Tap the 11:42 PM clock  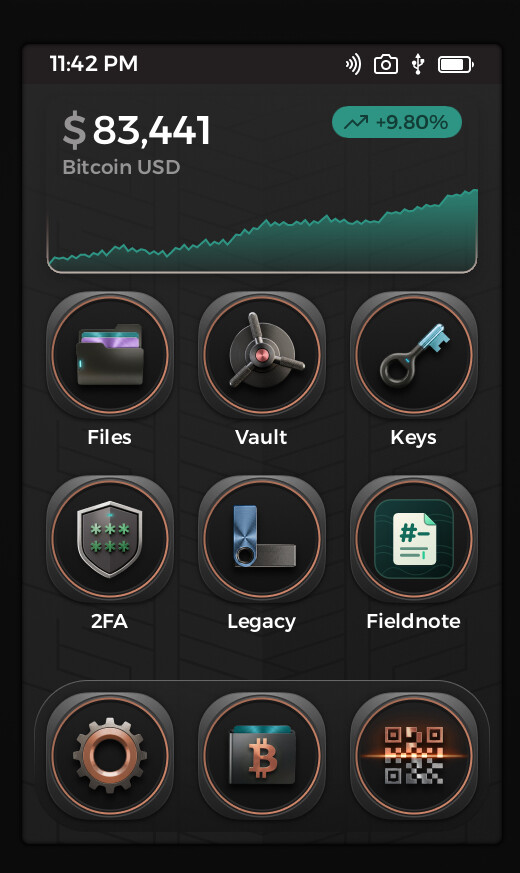(94, 63)
